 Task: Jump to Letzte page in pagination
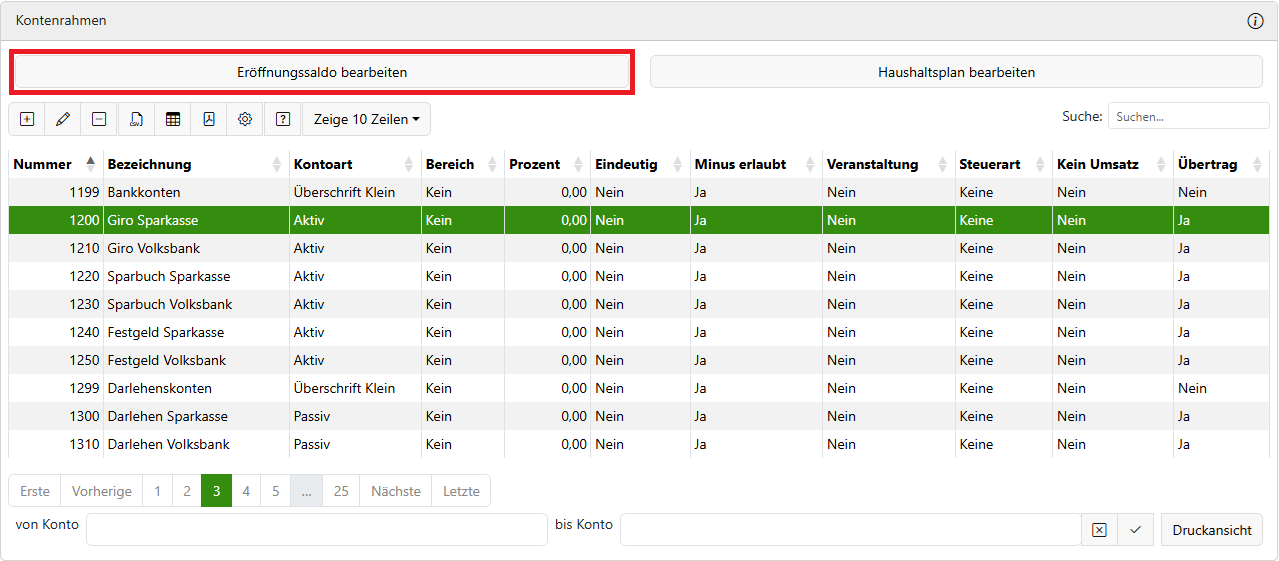coord(461,491)
